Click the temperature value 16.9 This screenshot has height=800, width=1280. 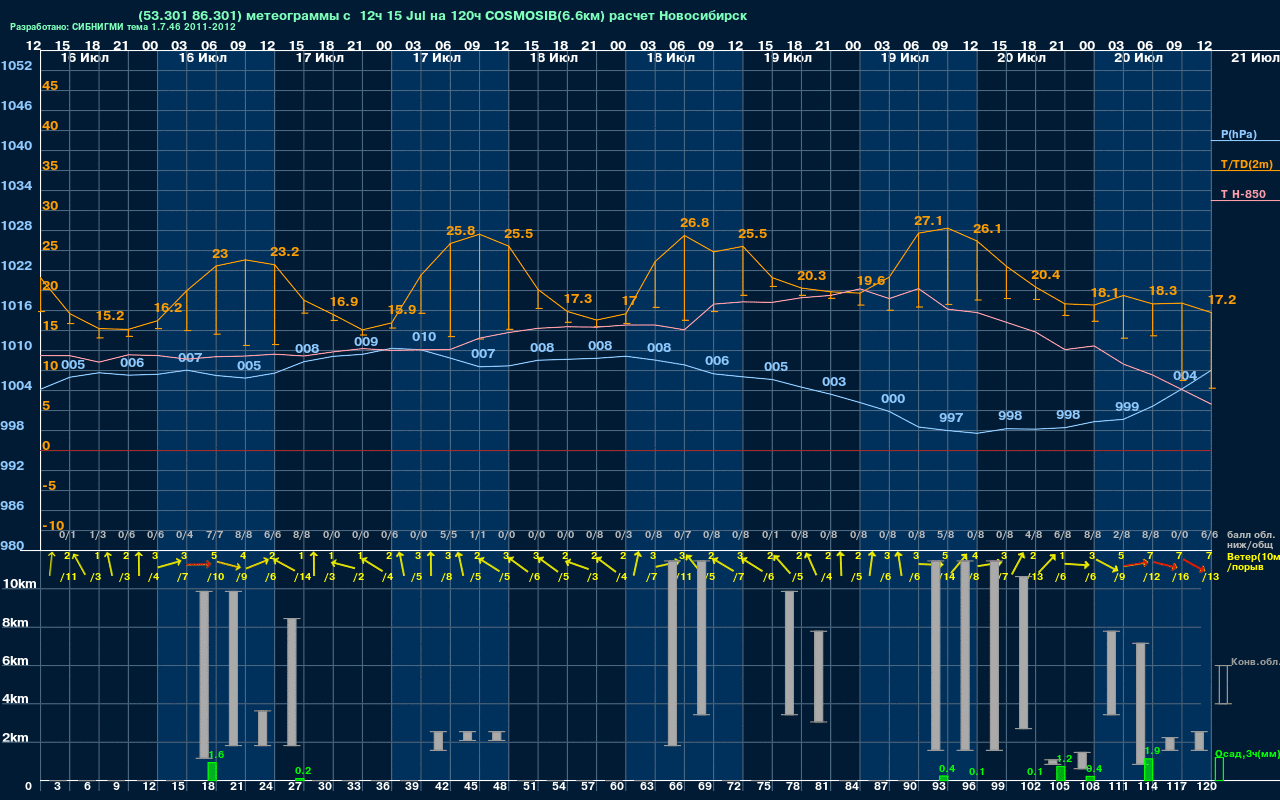tap(344, 302)
